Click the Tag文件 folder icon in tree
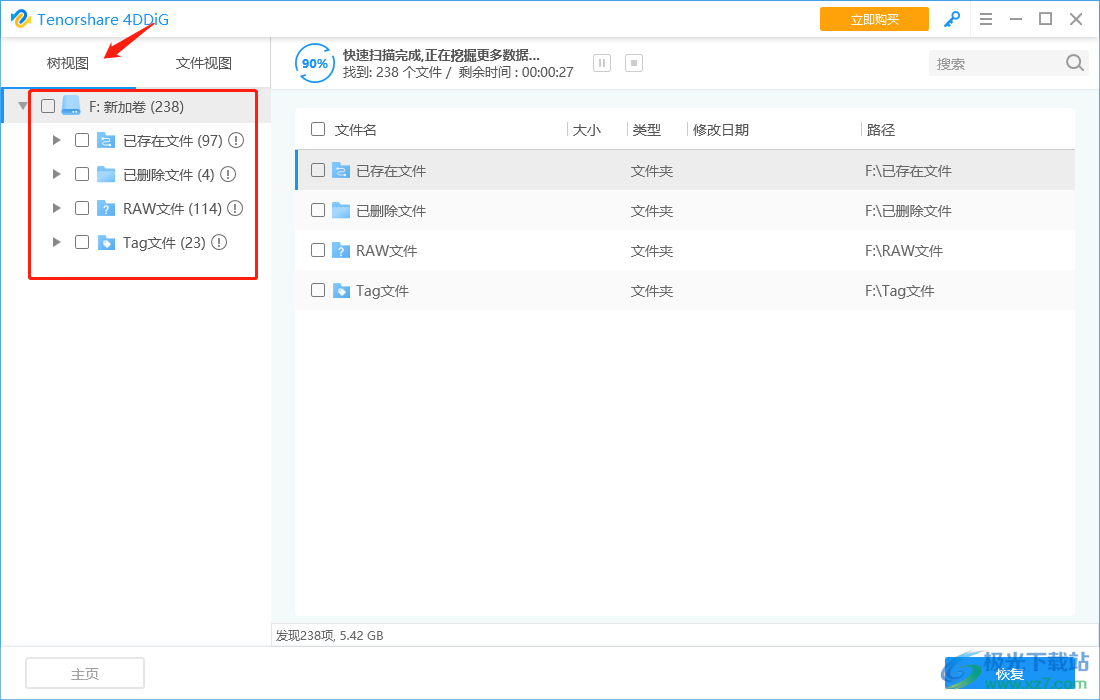This screenshot has height=700, width=1100. click(x=106, y=243)
